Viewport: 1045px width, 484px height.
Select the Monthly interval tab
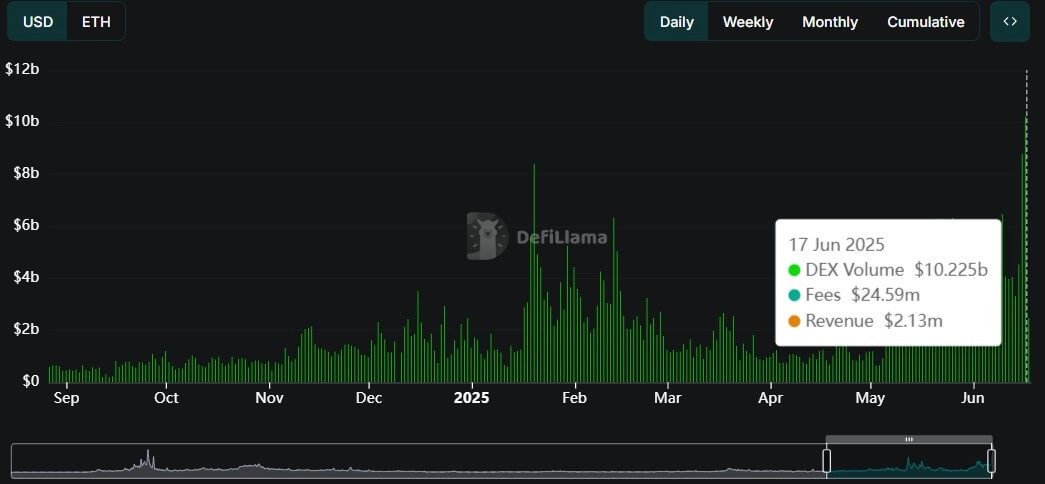pos(830,22)
